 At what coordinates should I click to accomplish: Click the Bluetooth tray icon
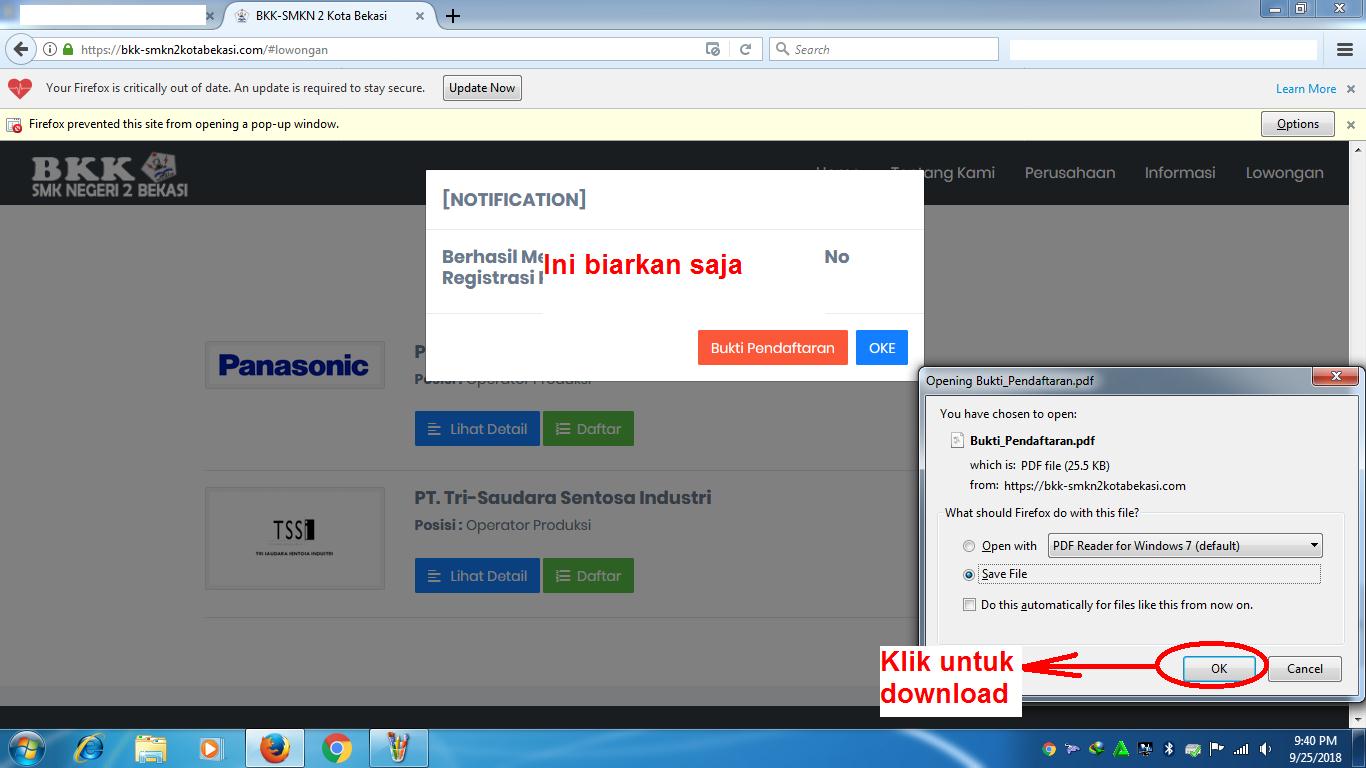(1169, 749)
